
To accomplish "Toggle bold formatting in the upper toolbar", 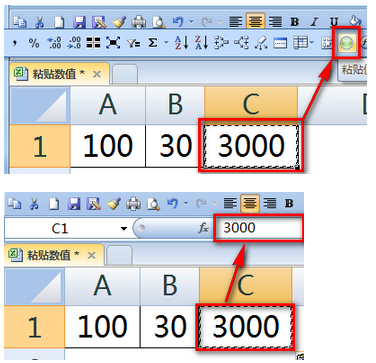I will [294, 22].
